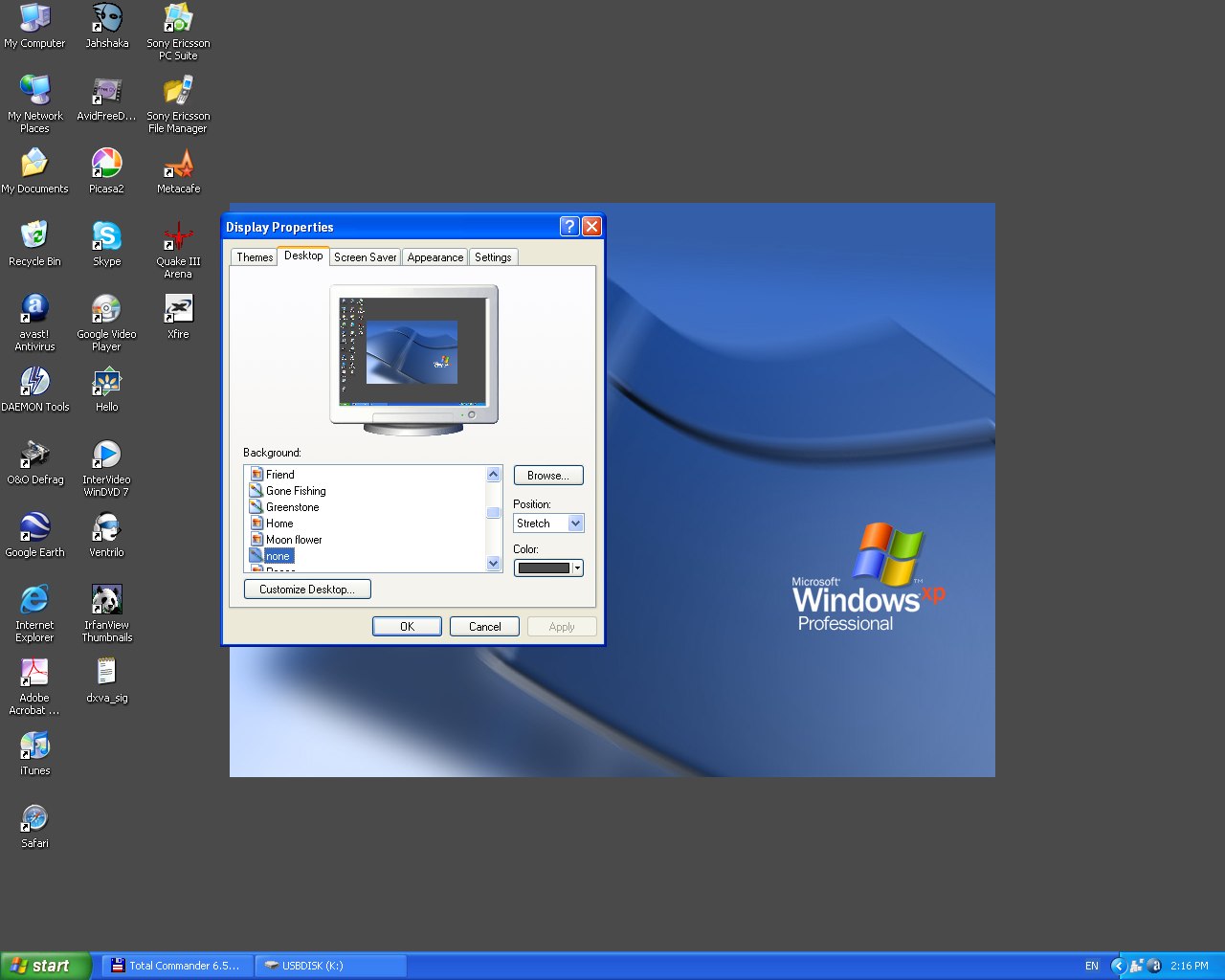
Task: Select InterVideo WinDVD 7 icon
Action: 106,468
